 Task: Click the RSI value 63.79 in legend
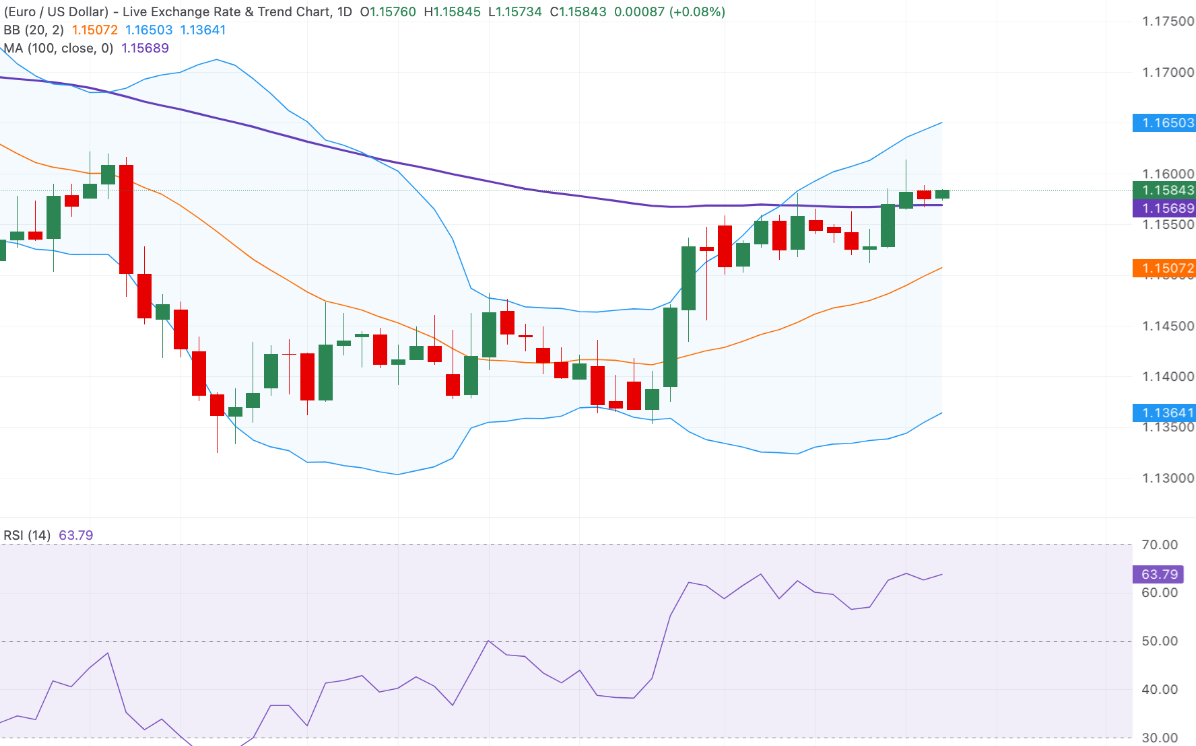pyautogui.click(x=76, y=535)
